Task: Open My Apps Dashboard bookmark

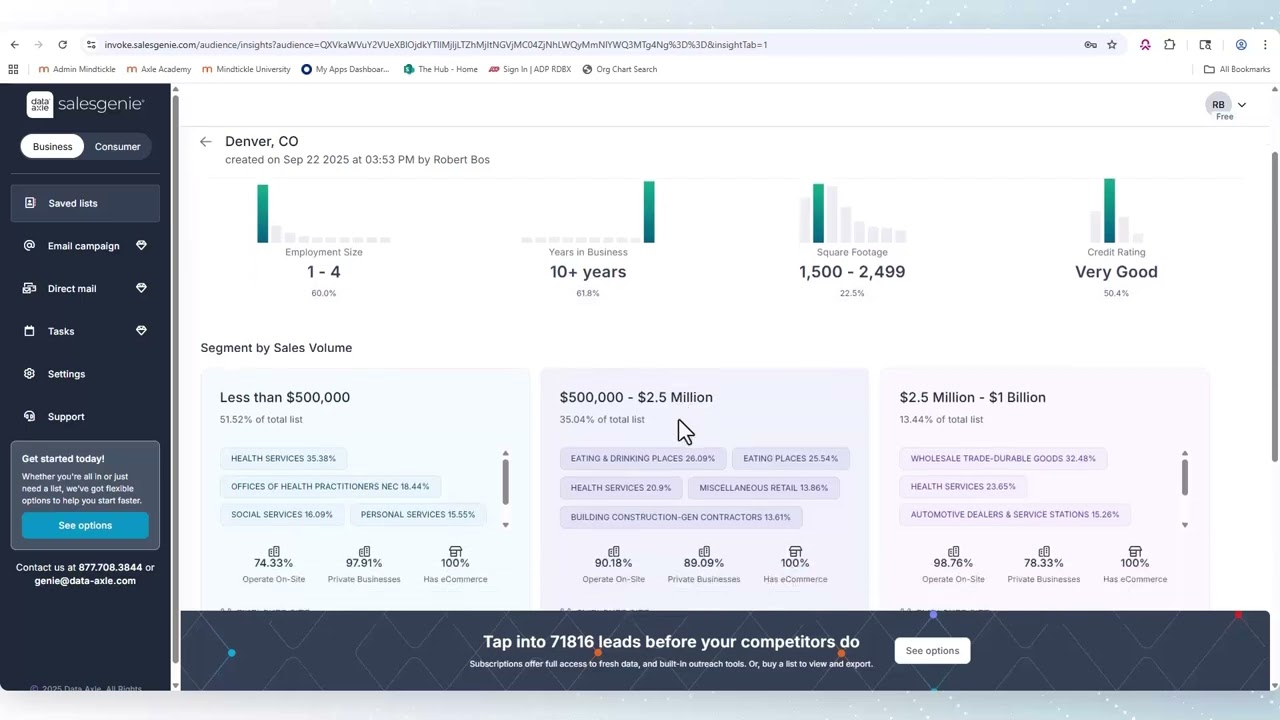Action: point(345,69)
